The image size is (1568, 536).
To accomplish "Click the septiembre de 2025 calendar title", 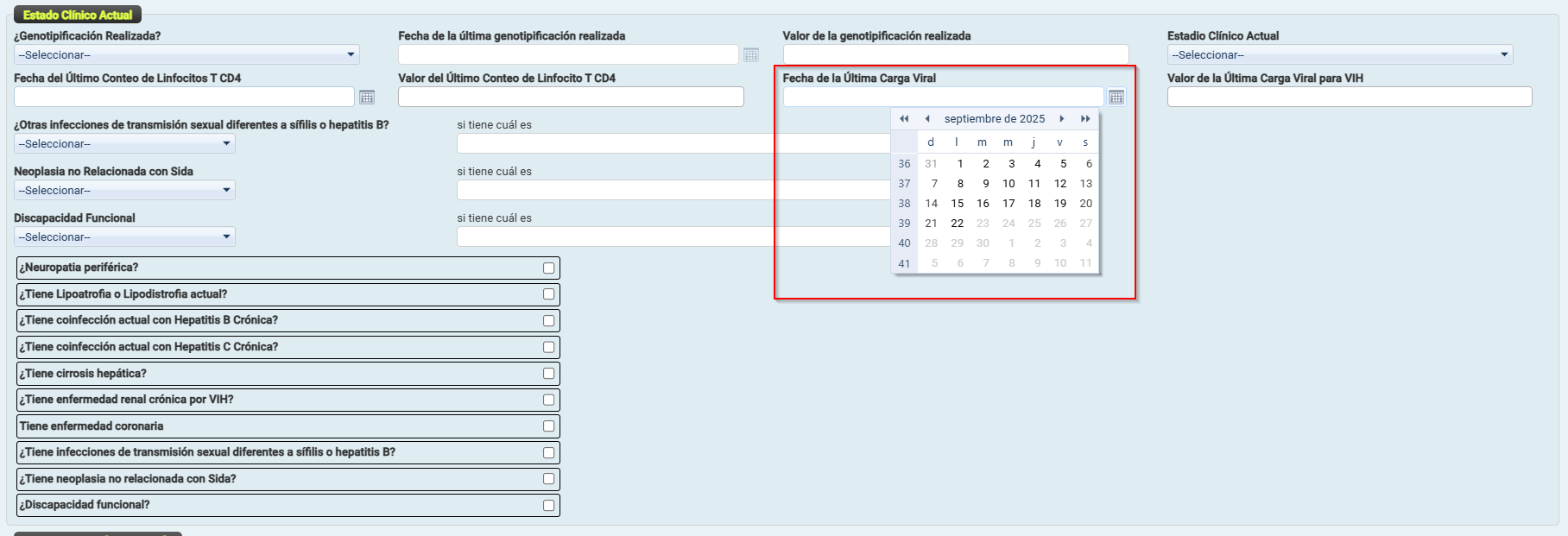I will (995, 119).
